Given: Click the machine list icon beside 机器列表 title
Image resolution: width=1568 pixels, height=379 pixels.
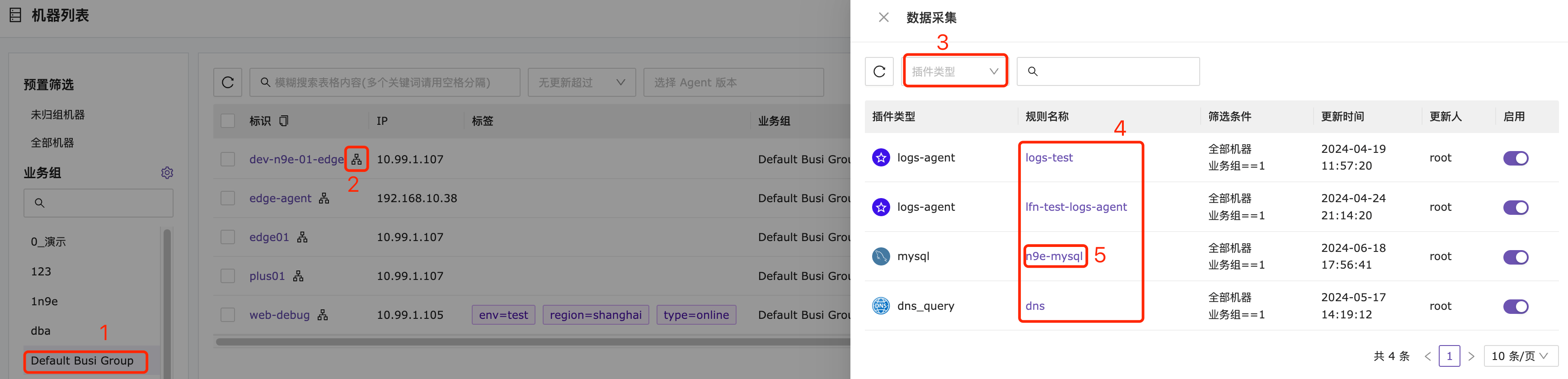Looking at the screenshot, I should 16,15.
